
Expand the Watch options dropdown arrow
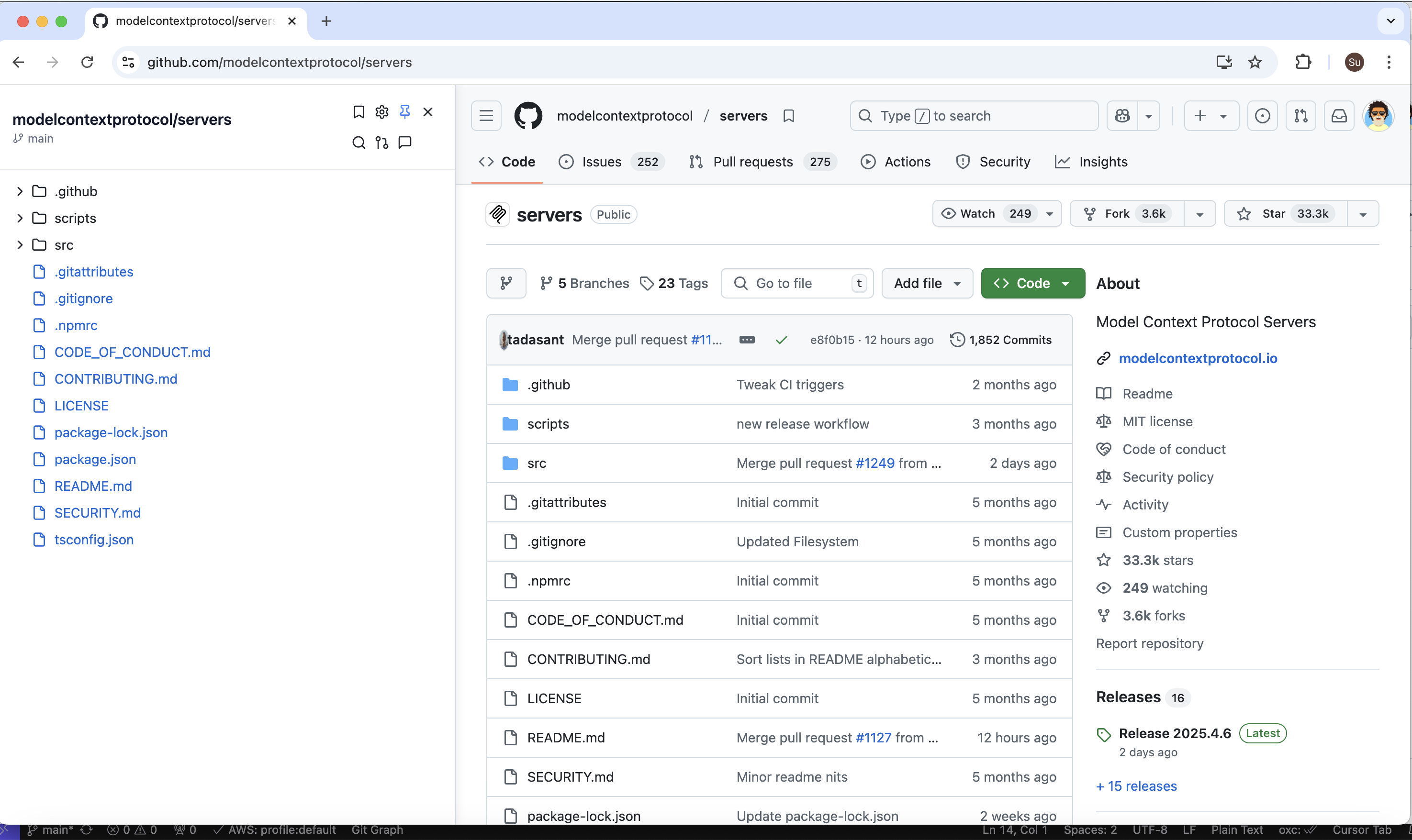[1050, 213]
